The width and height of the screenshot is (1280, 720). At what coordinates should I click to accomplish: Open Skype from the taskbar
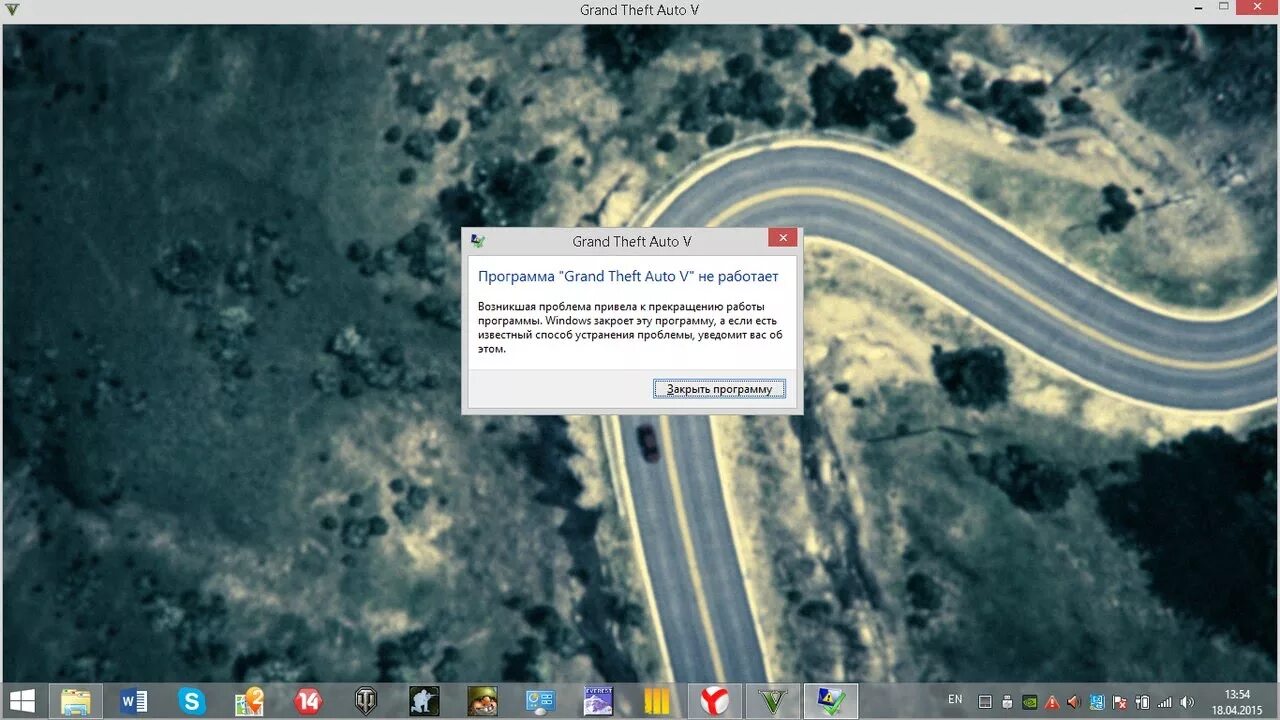192,702
